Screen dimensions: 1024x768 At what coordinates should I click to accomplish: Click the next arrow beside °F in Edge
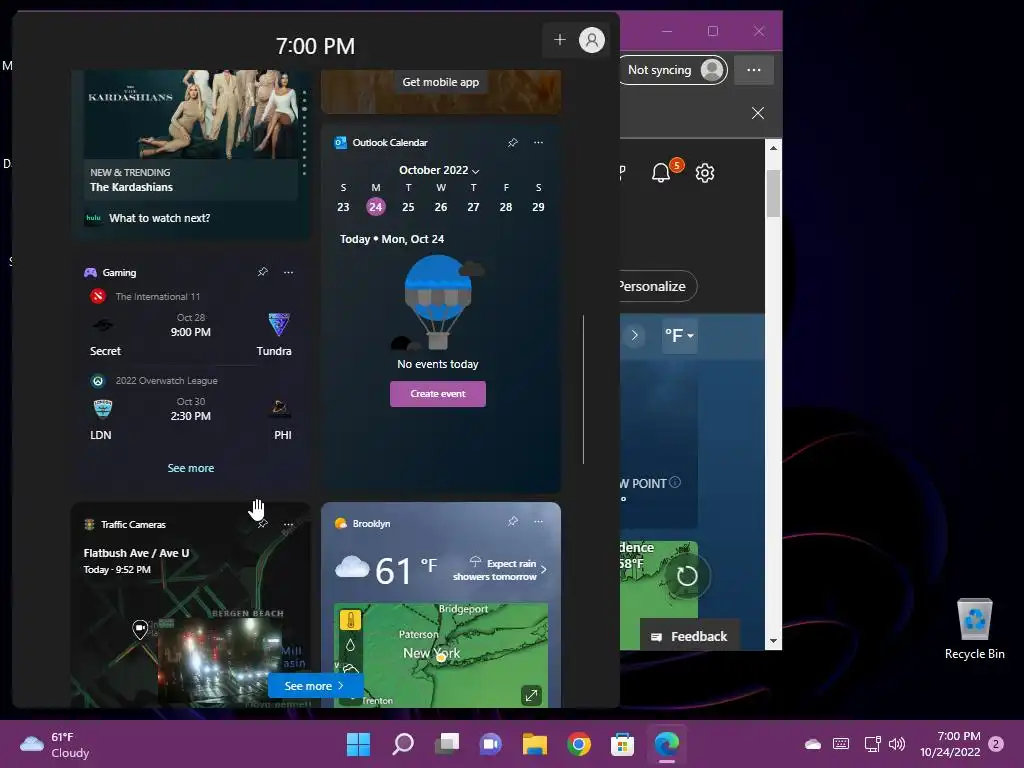(x=634, y=336)
